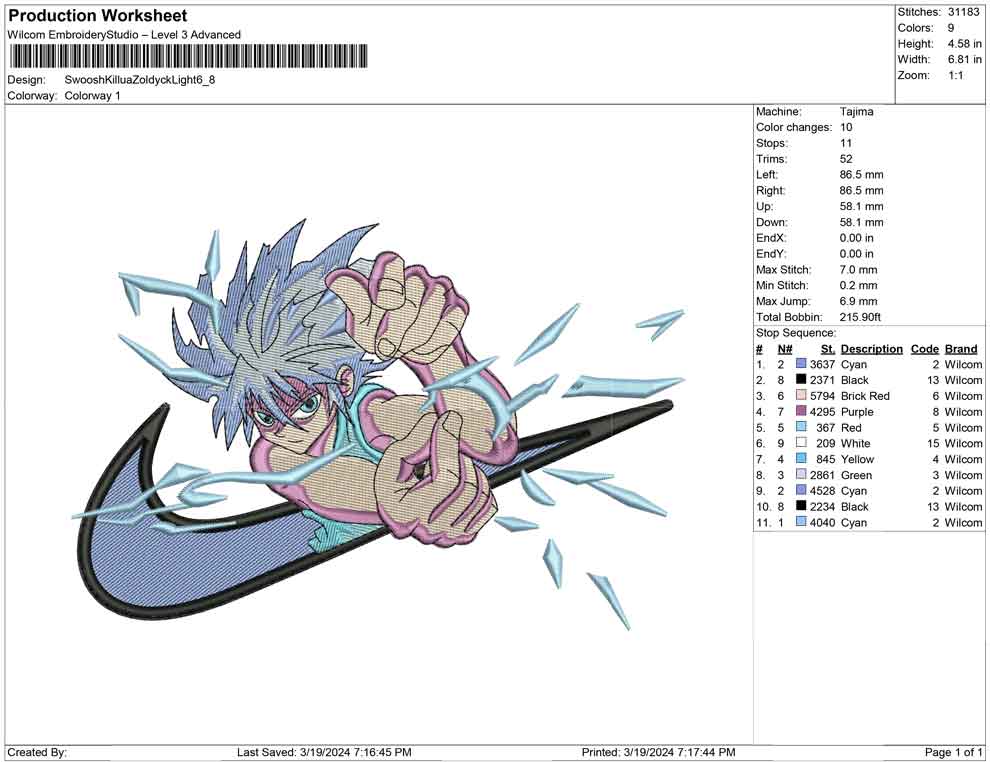990x762 pixels.
Task: Click the color swatch for thread 3637 Cyan
Action: 801,364
